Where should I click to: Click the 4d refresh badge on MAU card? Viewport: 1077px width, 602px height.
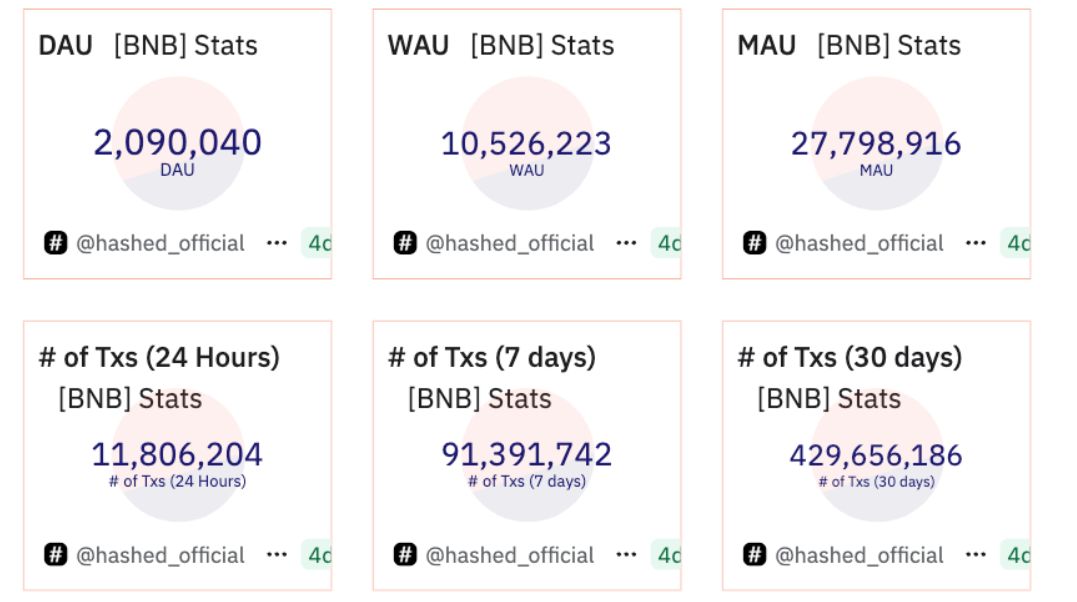(1016, 243)
